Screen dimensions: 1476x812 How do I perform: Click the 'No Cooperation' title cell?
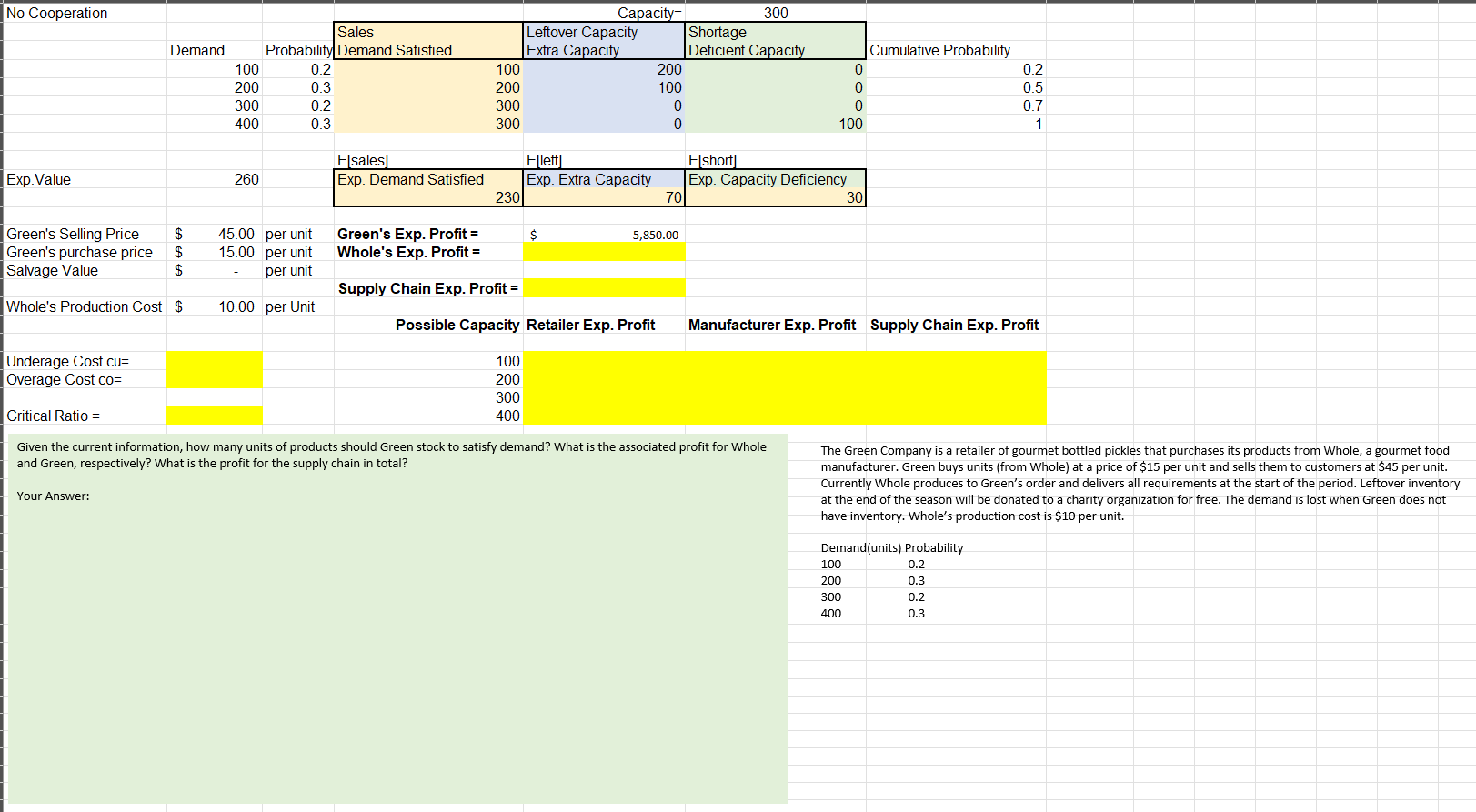point(56,13)
